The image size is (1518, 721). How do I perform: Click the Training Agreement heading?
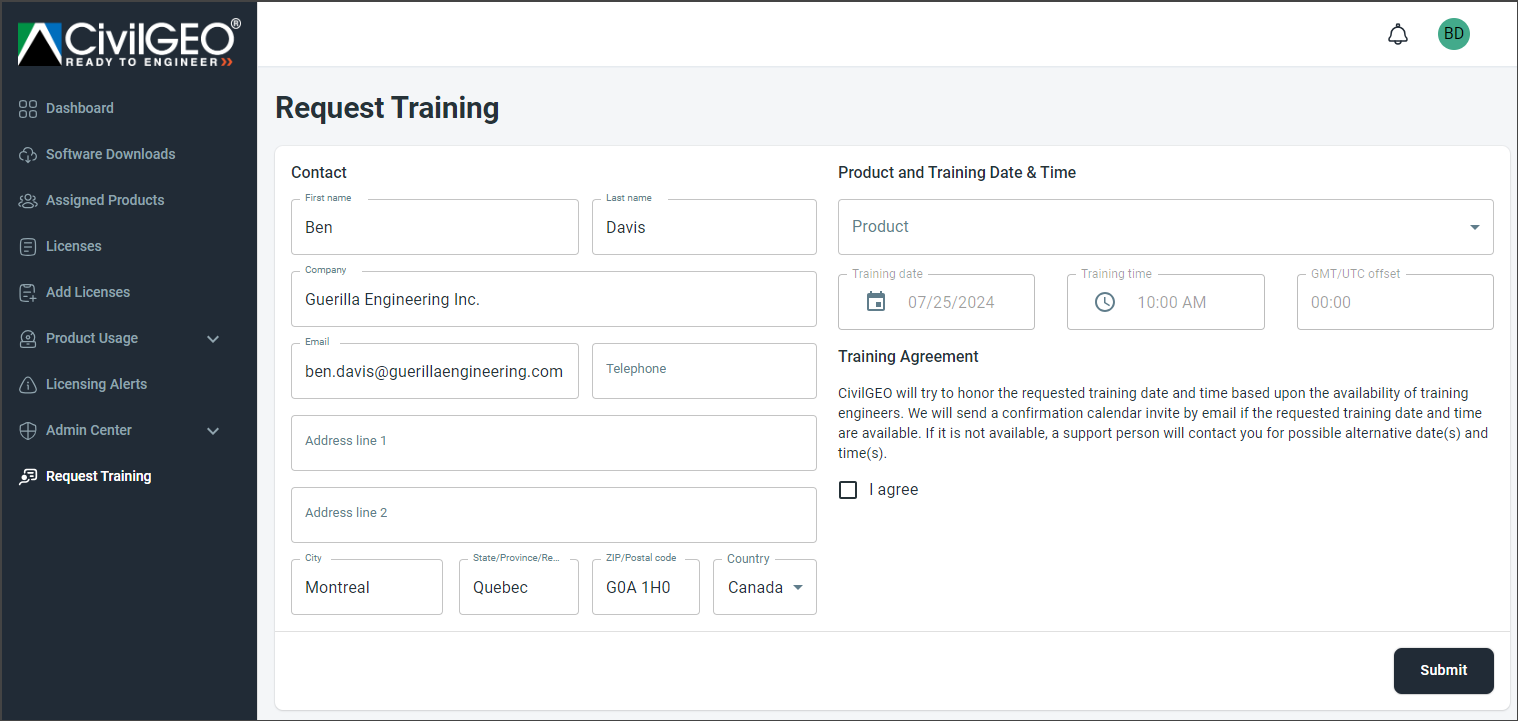point(908,357)
